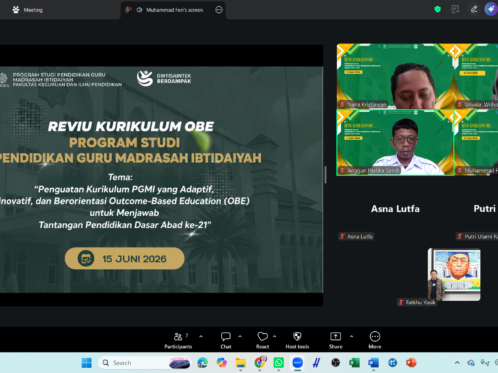This screenshot has width=498, height=373.
Task: Select Anggun Pastika Sandi's video tile
Action: point(395,142)
